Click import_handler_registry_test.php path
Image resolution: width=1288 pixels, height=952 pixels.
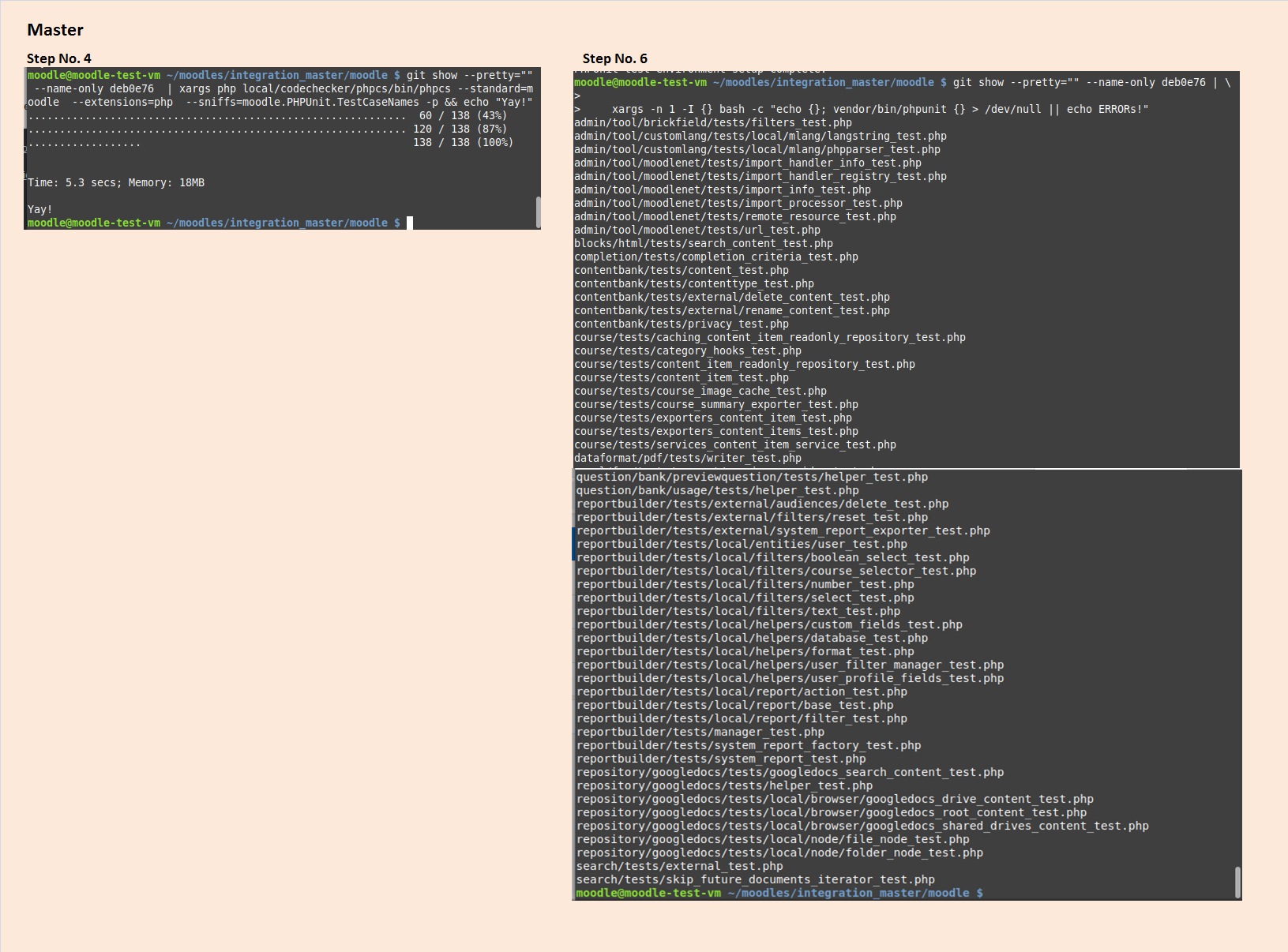[x=760, y=176]
